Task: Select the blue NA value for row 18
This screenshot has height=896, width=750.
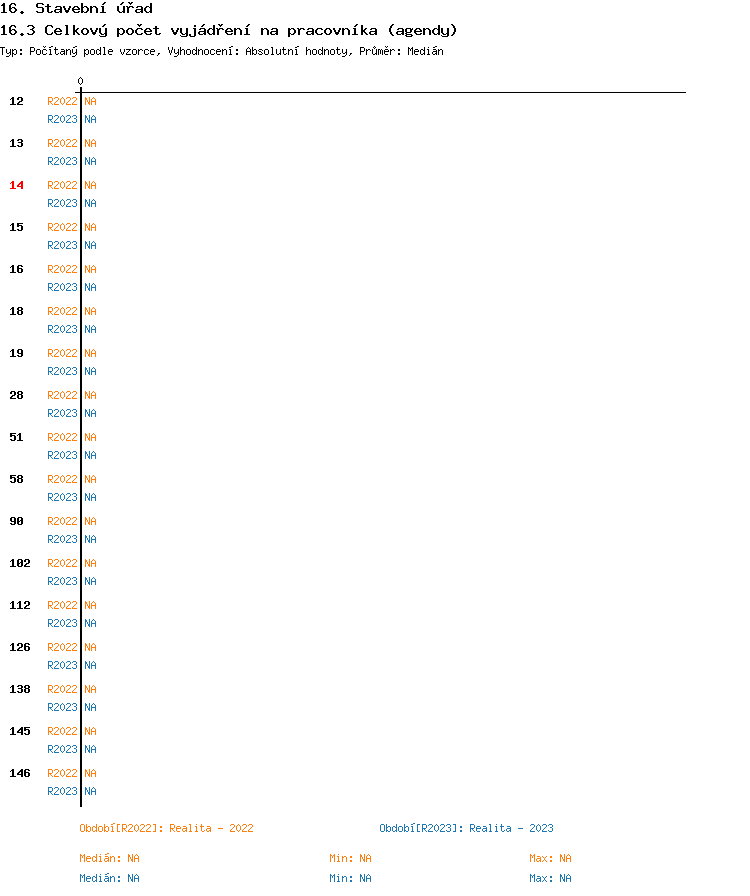Action: pyautogui.click(x=90, y=329)
